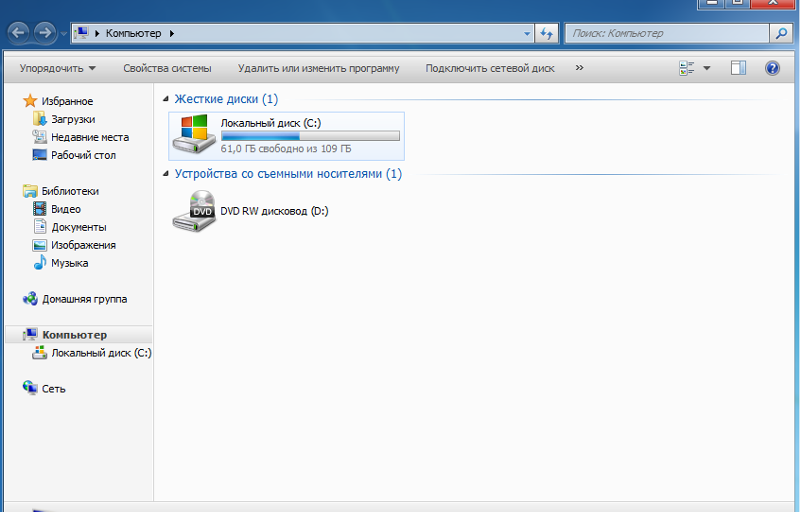800x512 pixels.
Task: Click the Компьютер monitor icon in sidebar
Action: 30,335
